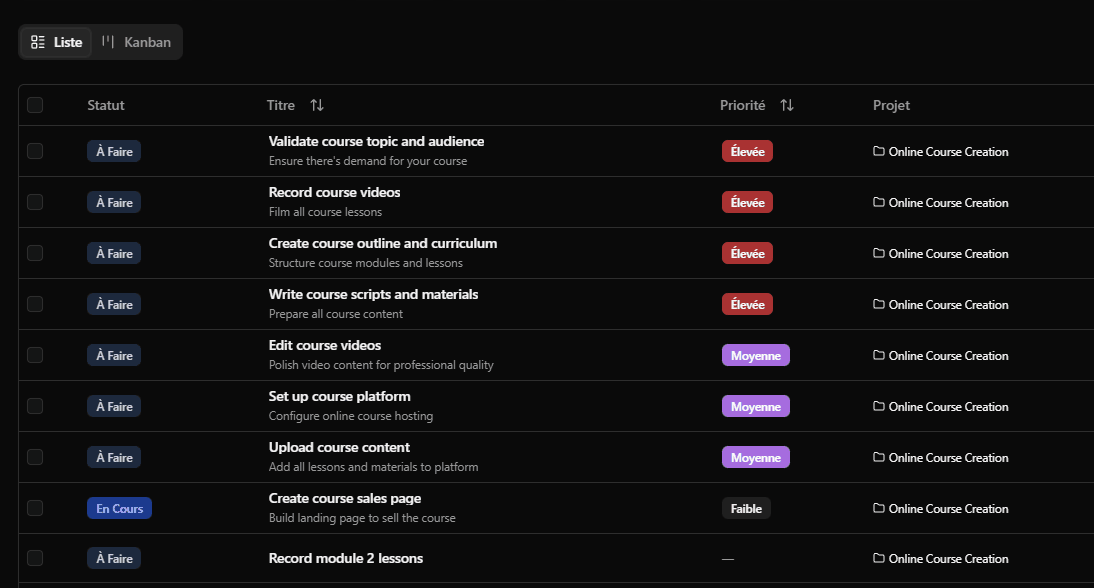The height and width of the screenshot is (588, 1094).
Task: Click the Statut column header
Action: pos(106,105)
